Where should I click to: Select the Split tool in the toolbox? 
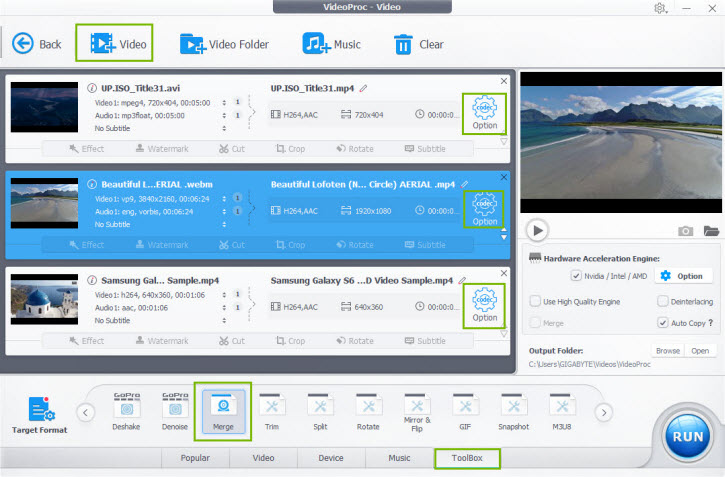[320, 411]
